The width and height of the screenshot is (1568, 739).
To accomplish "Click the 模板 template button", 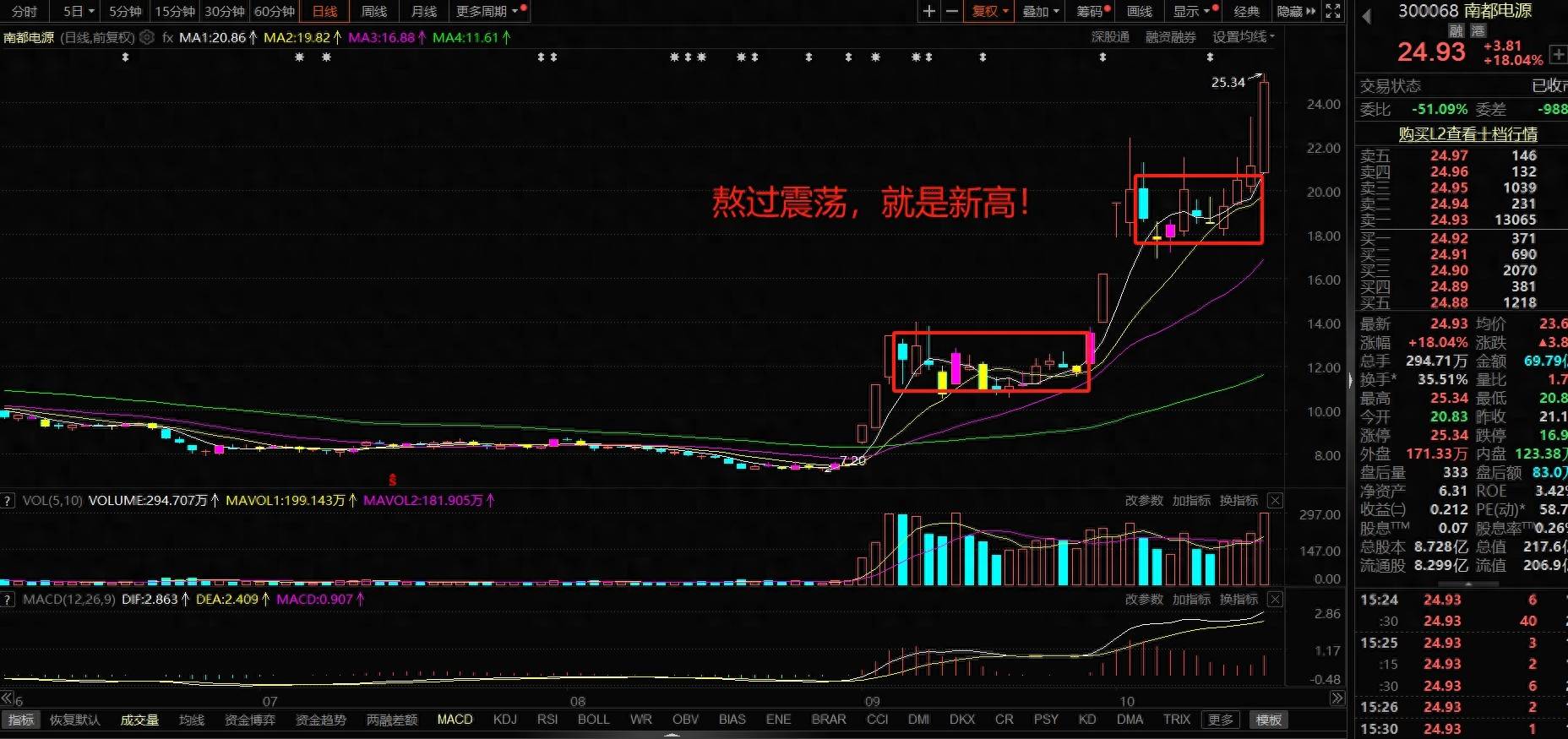I will tap(1269, 720).
